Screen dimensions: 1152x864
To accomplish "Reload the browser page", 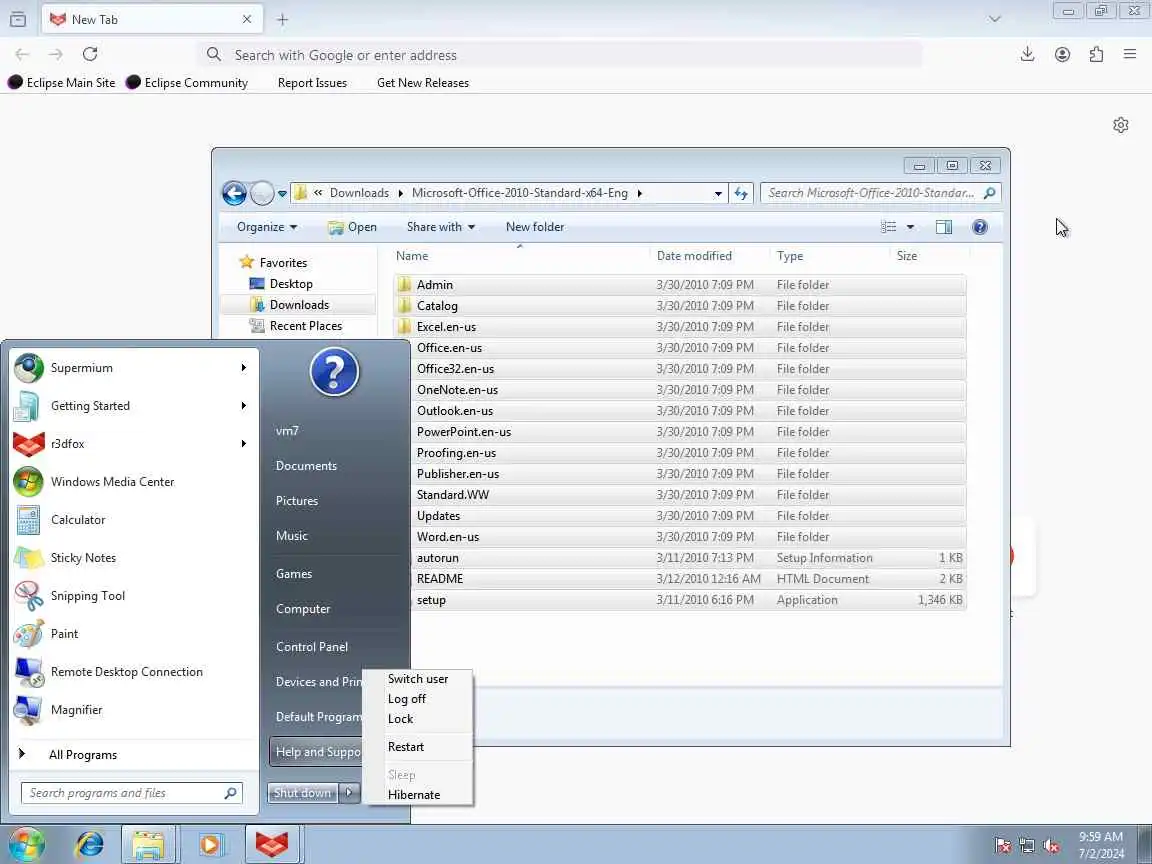I will click(90, 54).
